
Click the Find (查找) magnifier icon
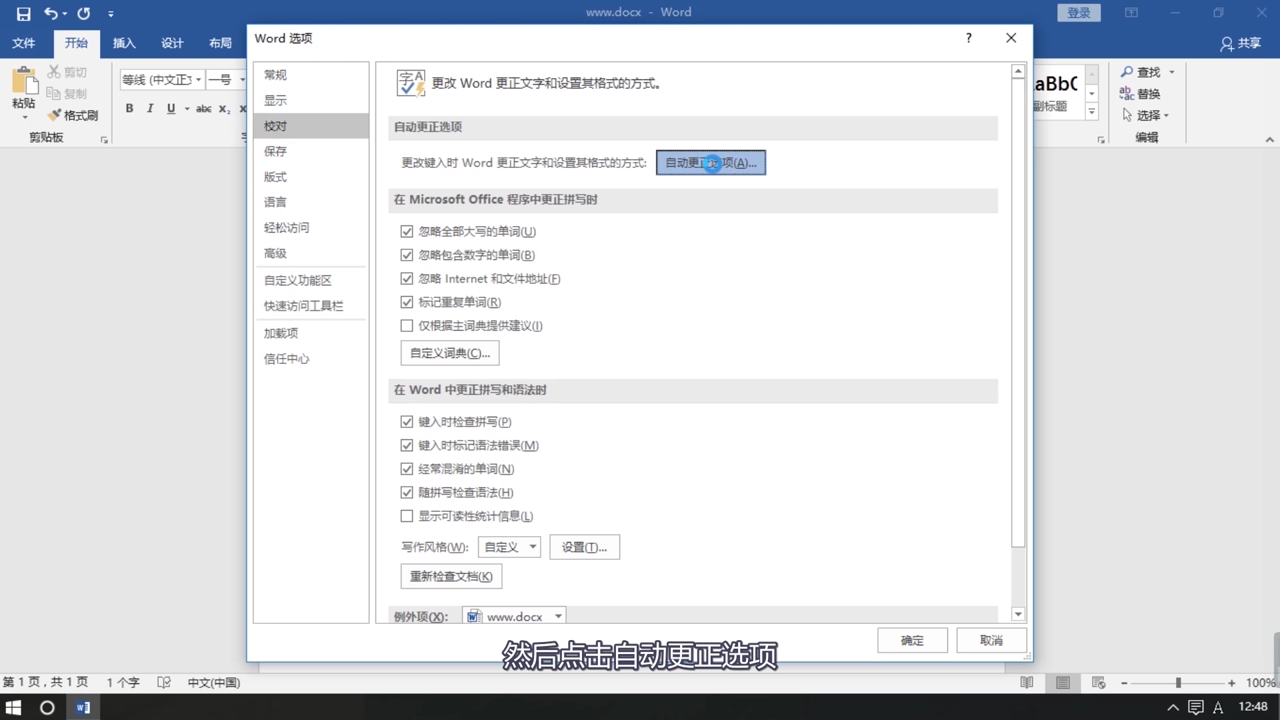[1127, 72]
